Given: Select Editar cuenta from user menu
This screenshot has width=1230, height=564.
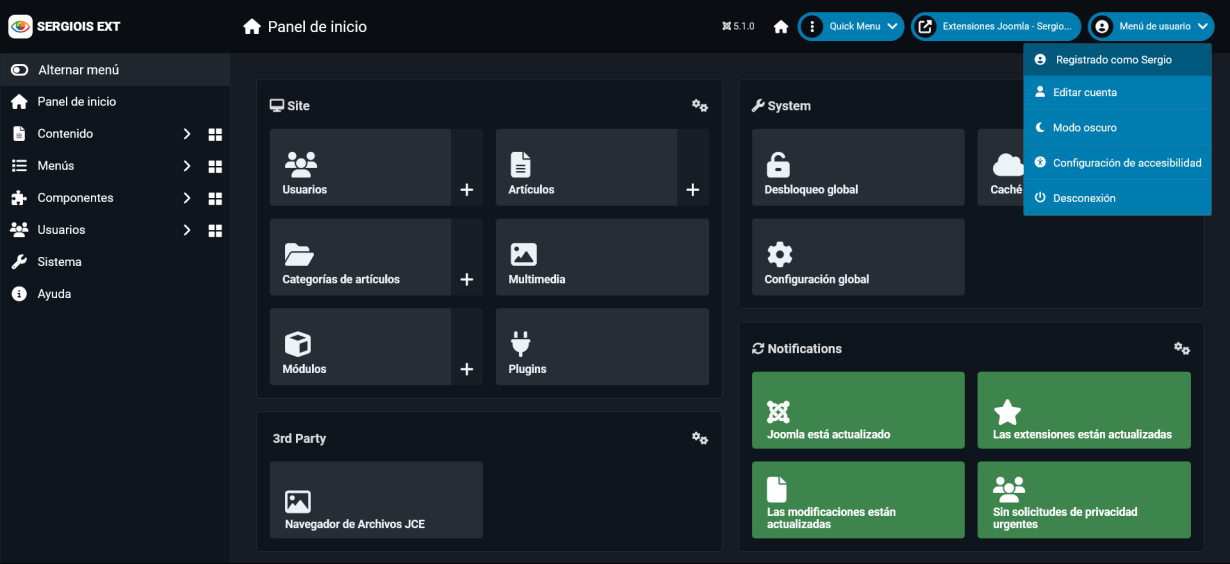Looking at the screenshot, I should pos(1117,92).
